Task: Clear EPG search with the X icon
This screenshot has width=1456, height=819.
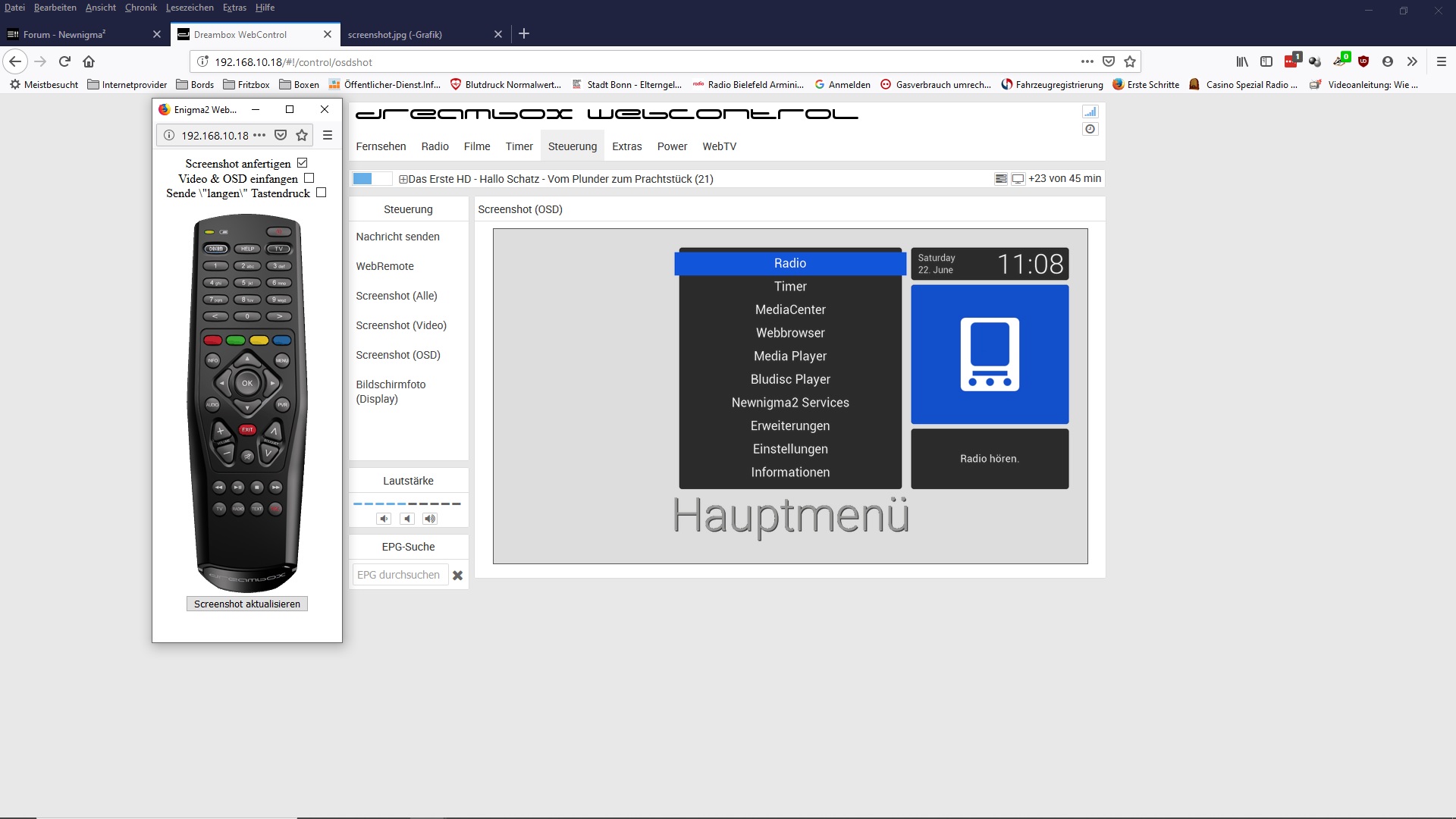Action: (x=457, y=576)
